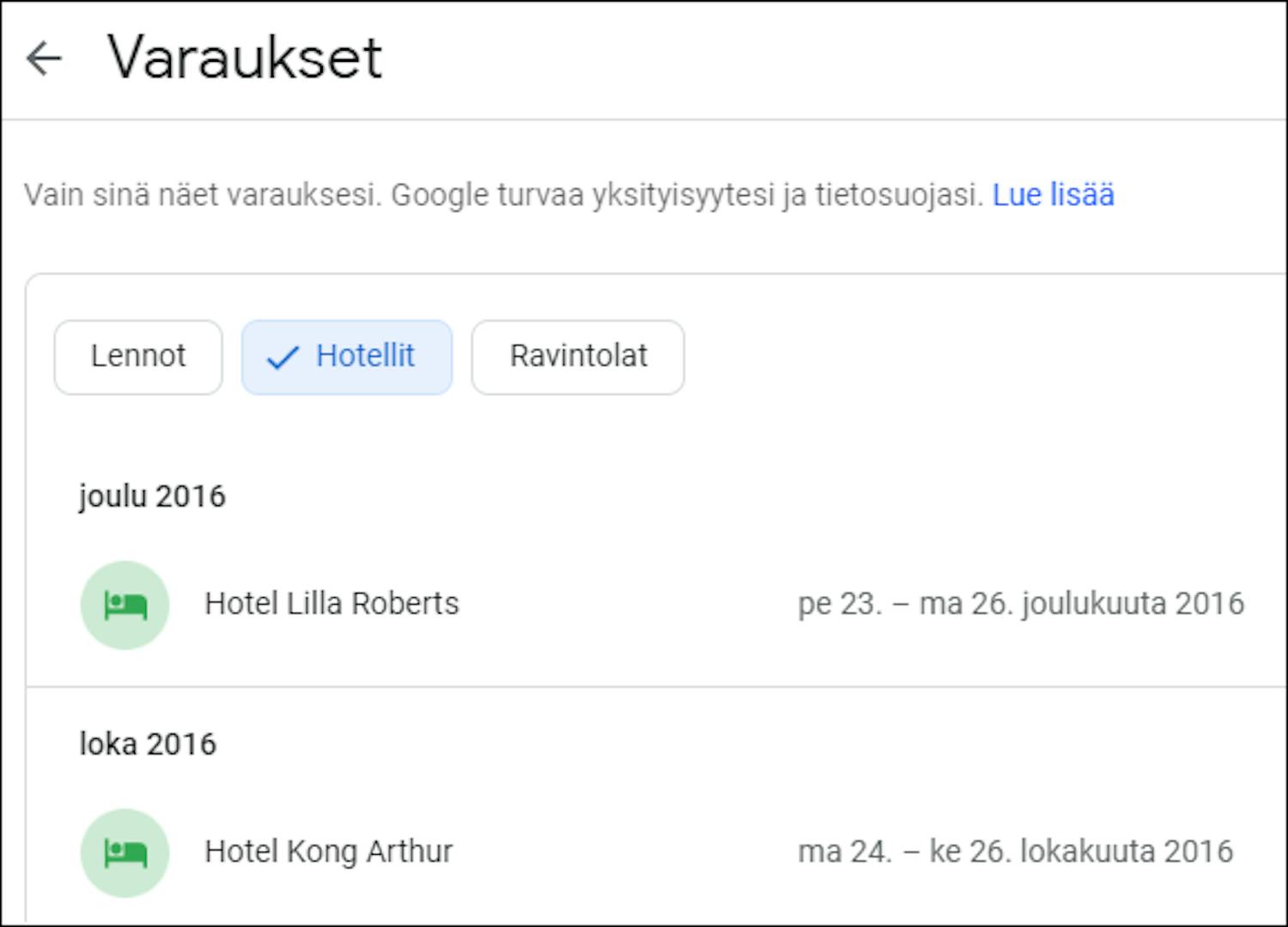Open the Hotel Kong Arthur reservation

328,851
